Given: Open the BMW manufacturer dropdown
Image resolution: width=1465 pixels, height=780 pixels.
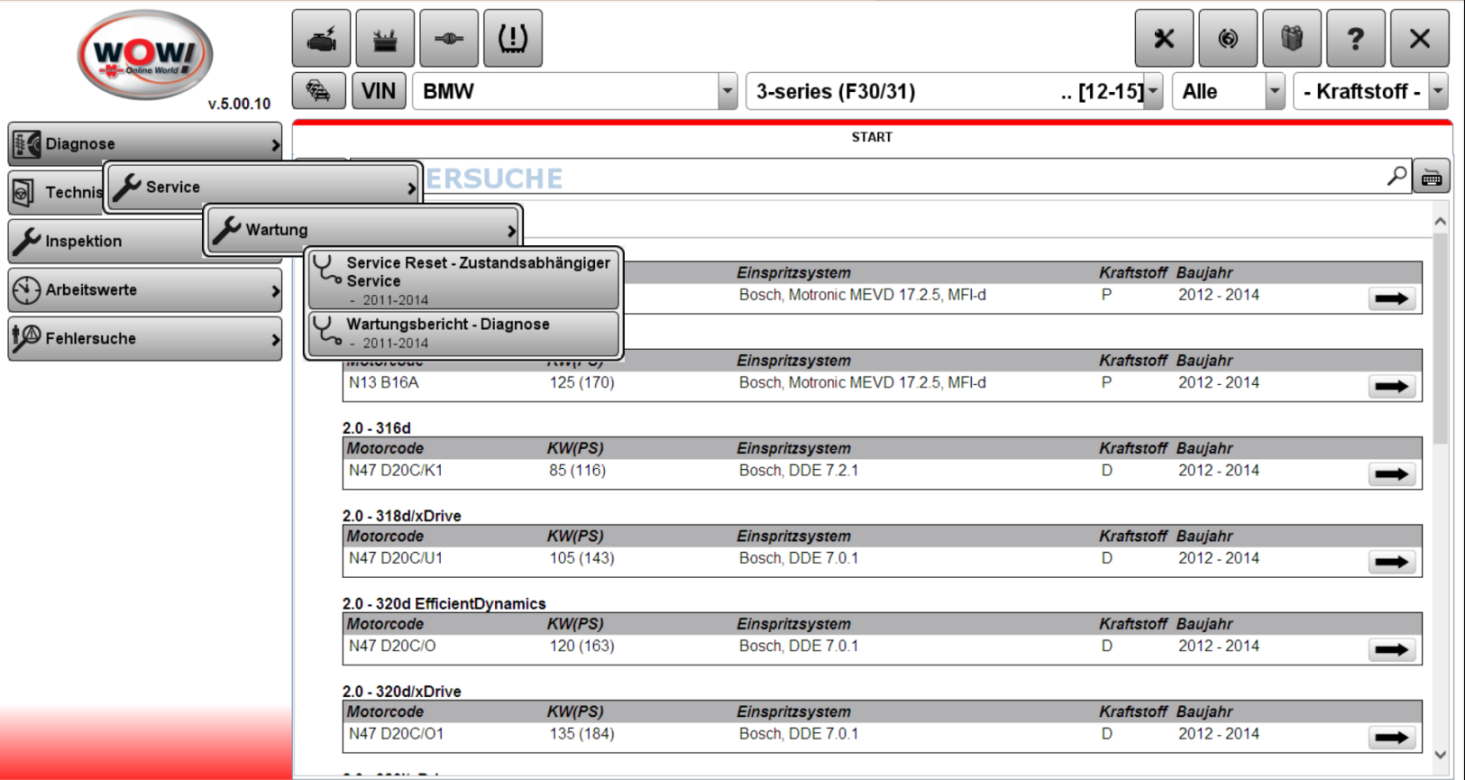Looking at the screenshot, I should click(575, 91).
